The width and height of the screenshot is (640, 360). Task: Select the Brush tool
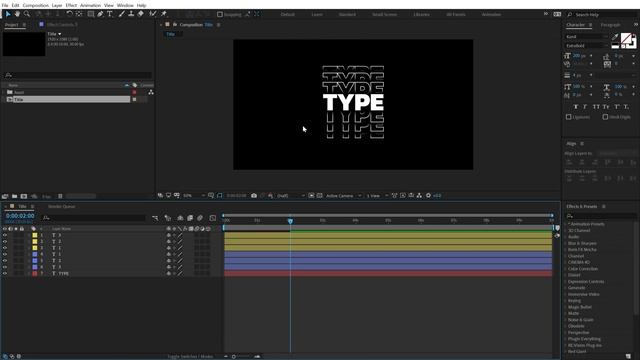coord(122,14)
